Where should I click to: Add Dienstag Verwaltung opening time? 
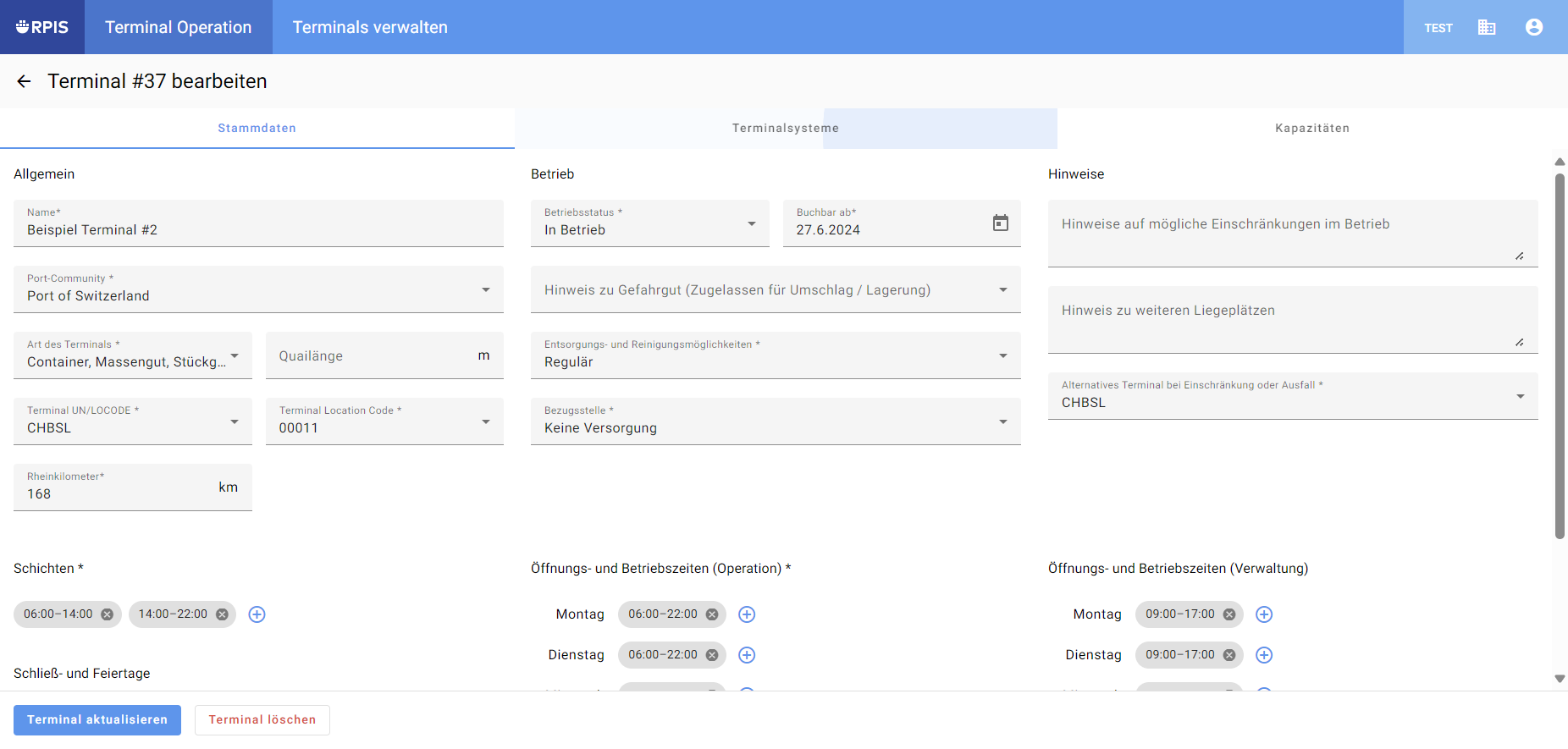1264,655
